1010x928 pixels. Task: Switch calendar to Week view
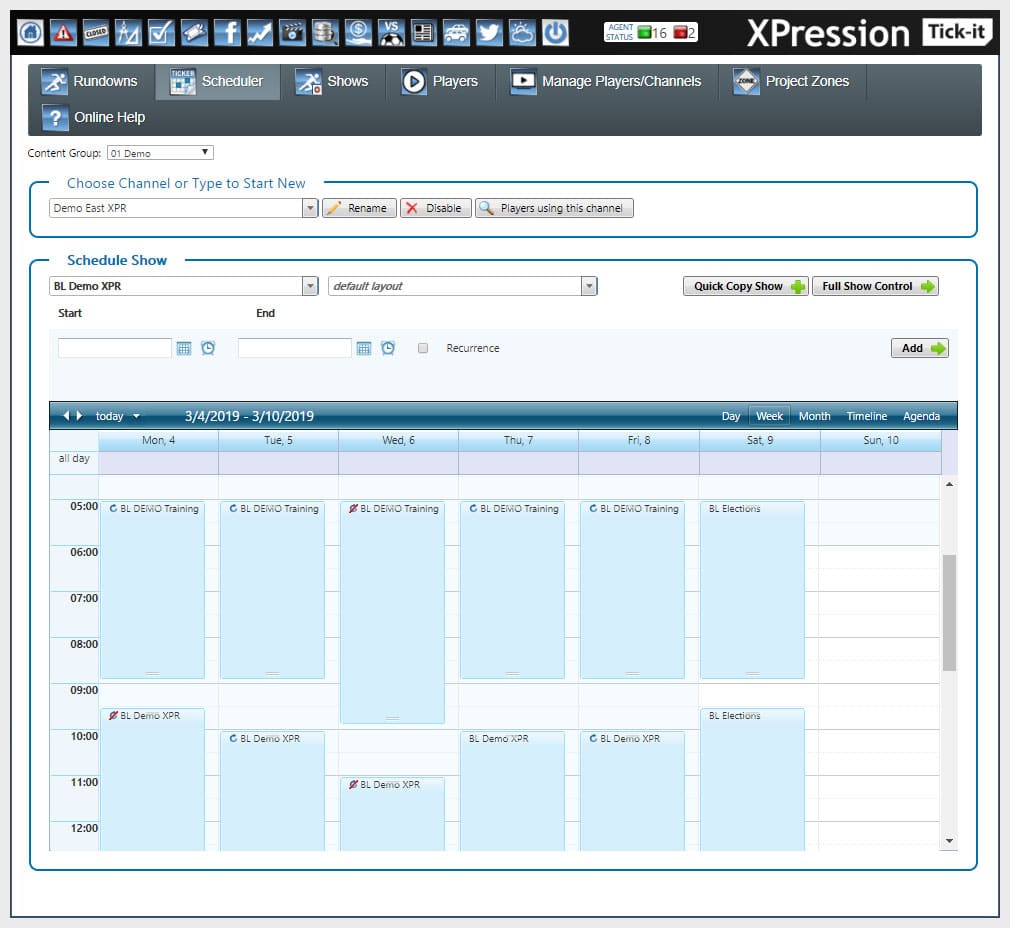pos(769,416)
